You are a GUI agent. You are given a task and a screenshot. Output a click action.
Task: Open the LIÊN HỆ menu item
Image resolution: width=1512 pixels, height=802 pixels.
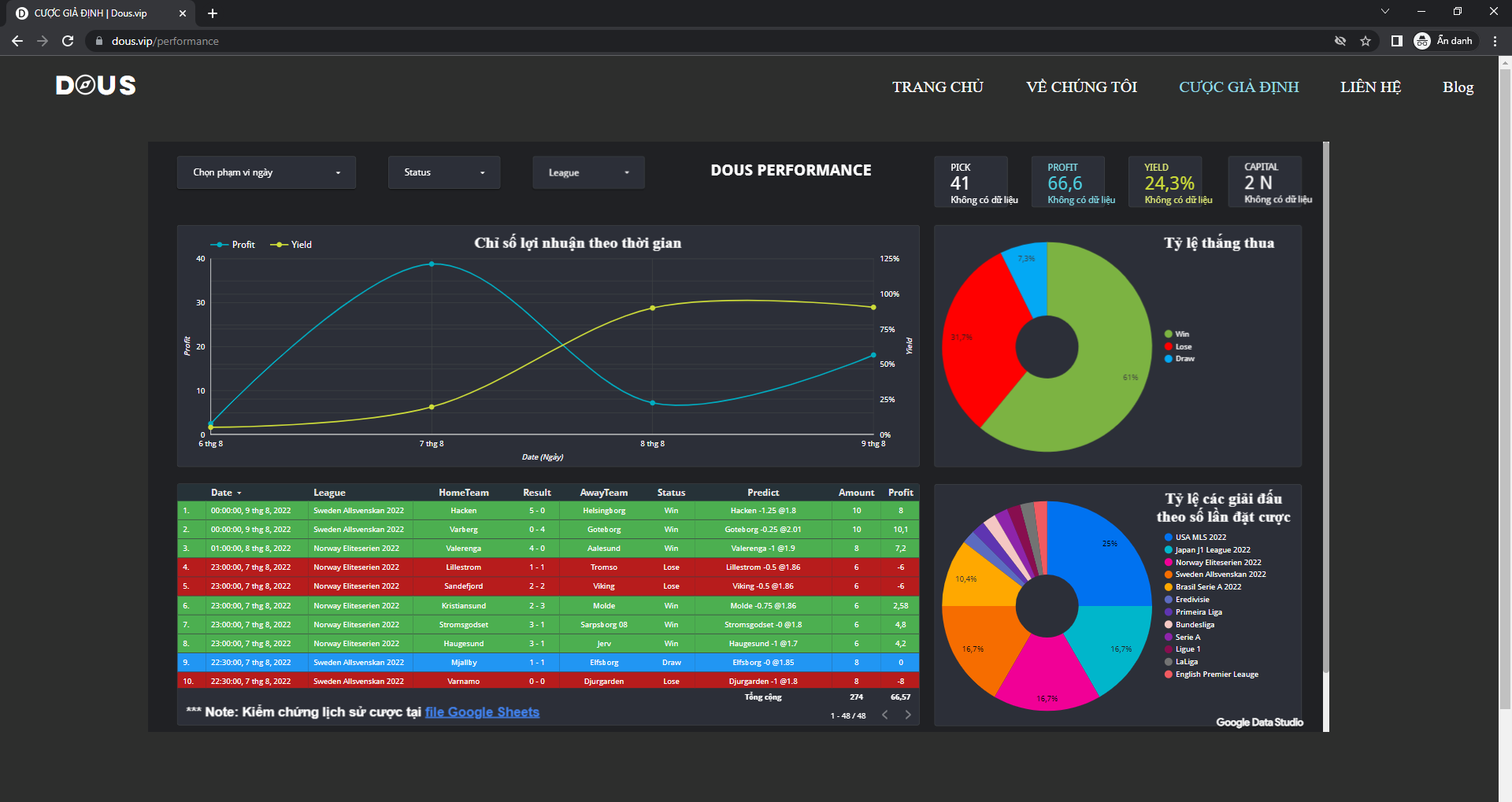click(1370, 87)
